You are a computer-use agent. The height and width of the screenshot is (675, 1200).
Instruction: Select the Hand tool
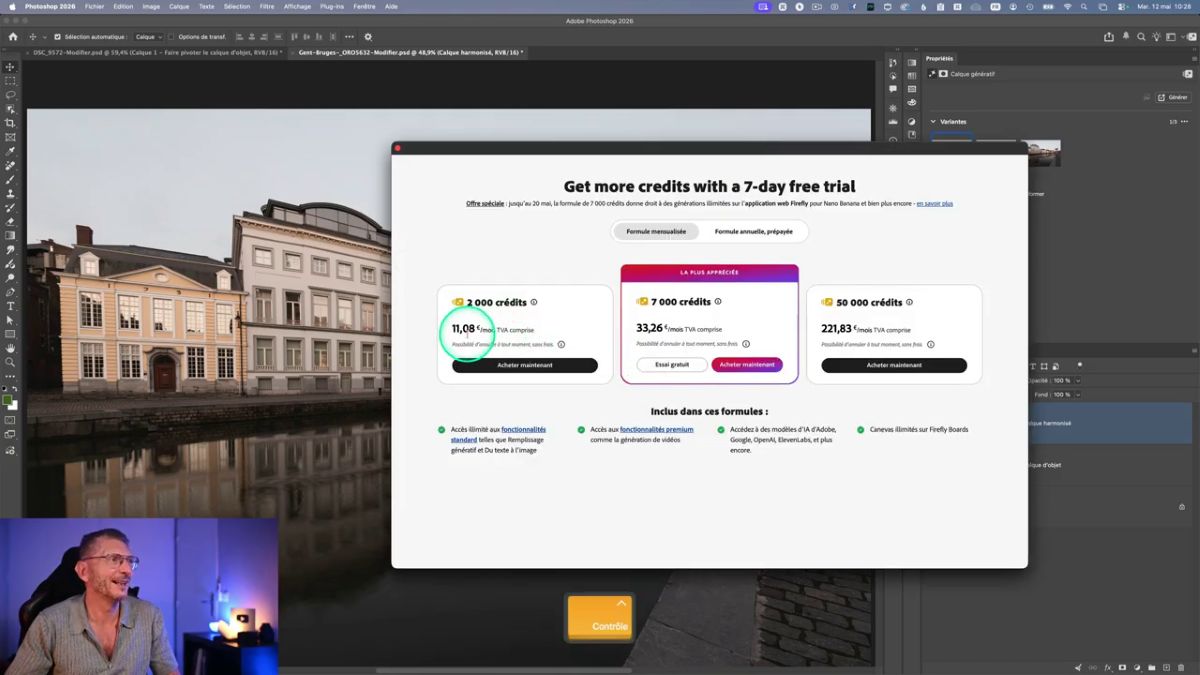click(10, 348)
